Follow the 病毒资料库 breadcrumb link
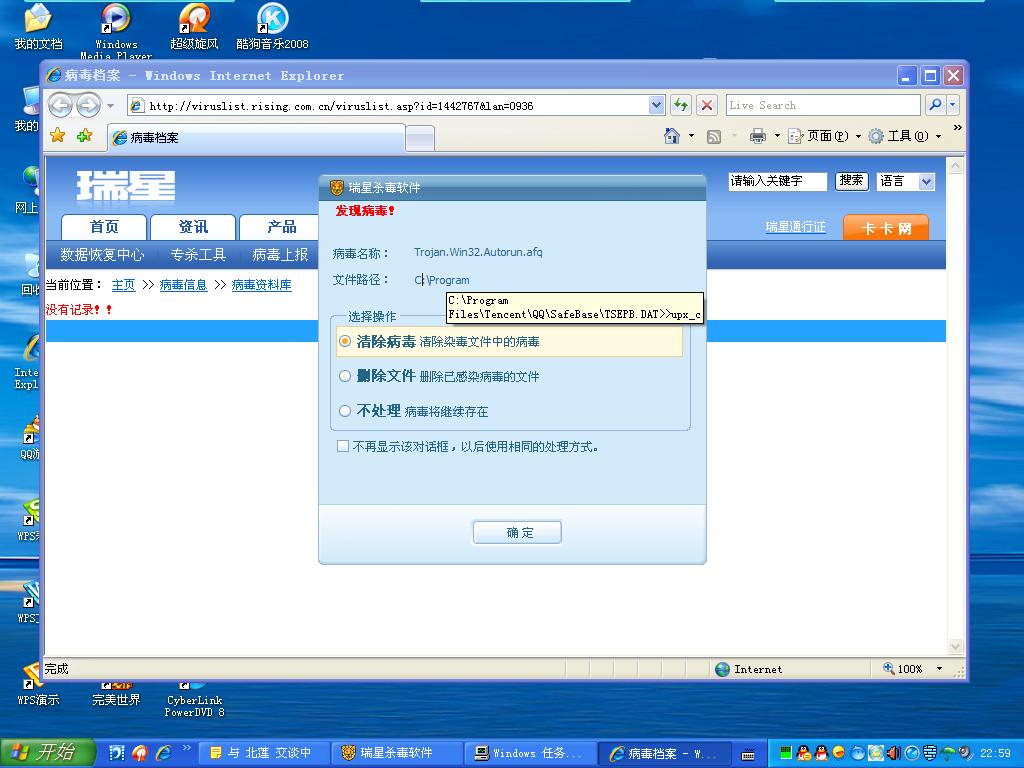The height and width of the screenshot is (768, 1024). click(x=261, y=285)
